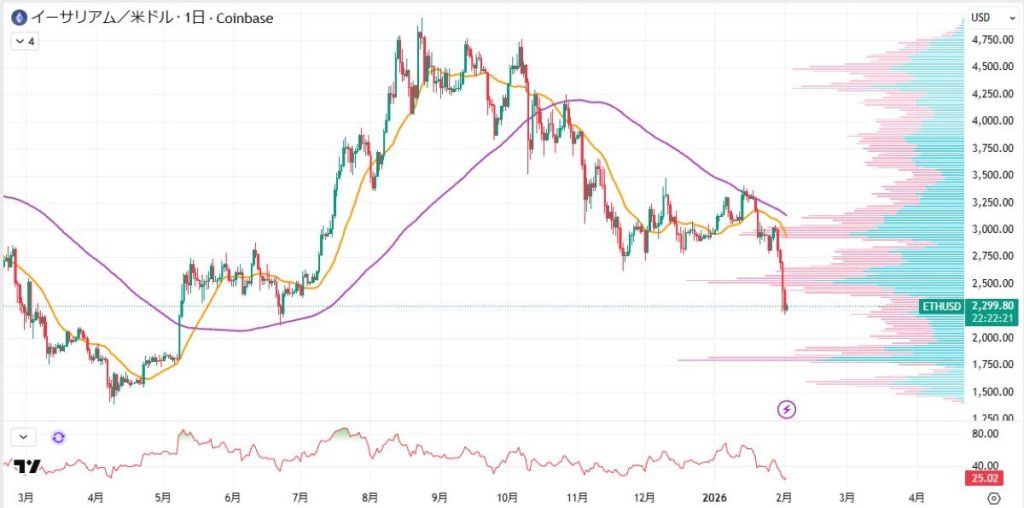Click the purple lightning bolt icon
This screenshot has width=1024, height=508.
tap(787, 408)
